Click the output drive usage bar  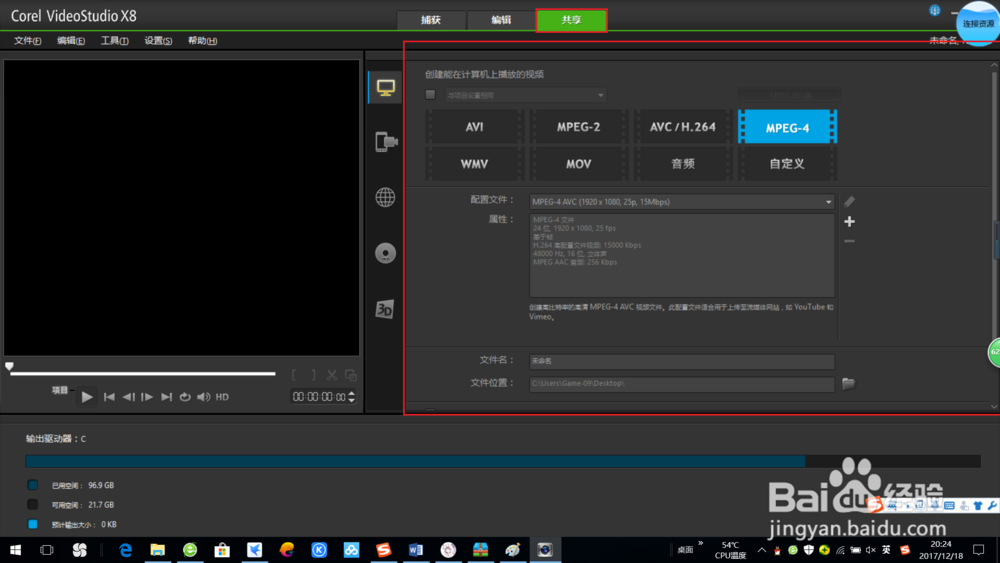pyautogui.click(x=503, y=461)
